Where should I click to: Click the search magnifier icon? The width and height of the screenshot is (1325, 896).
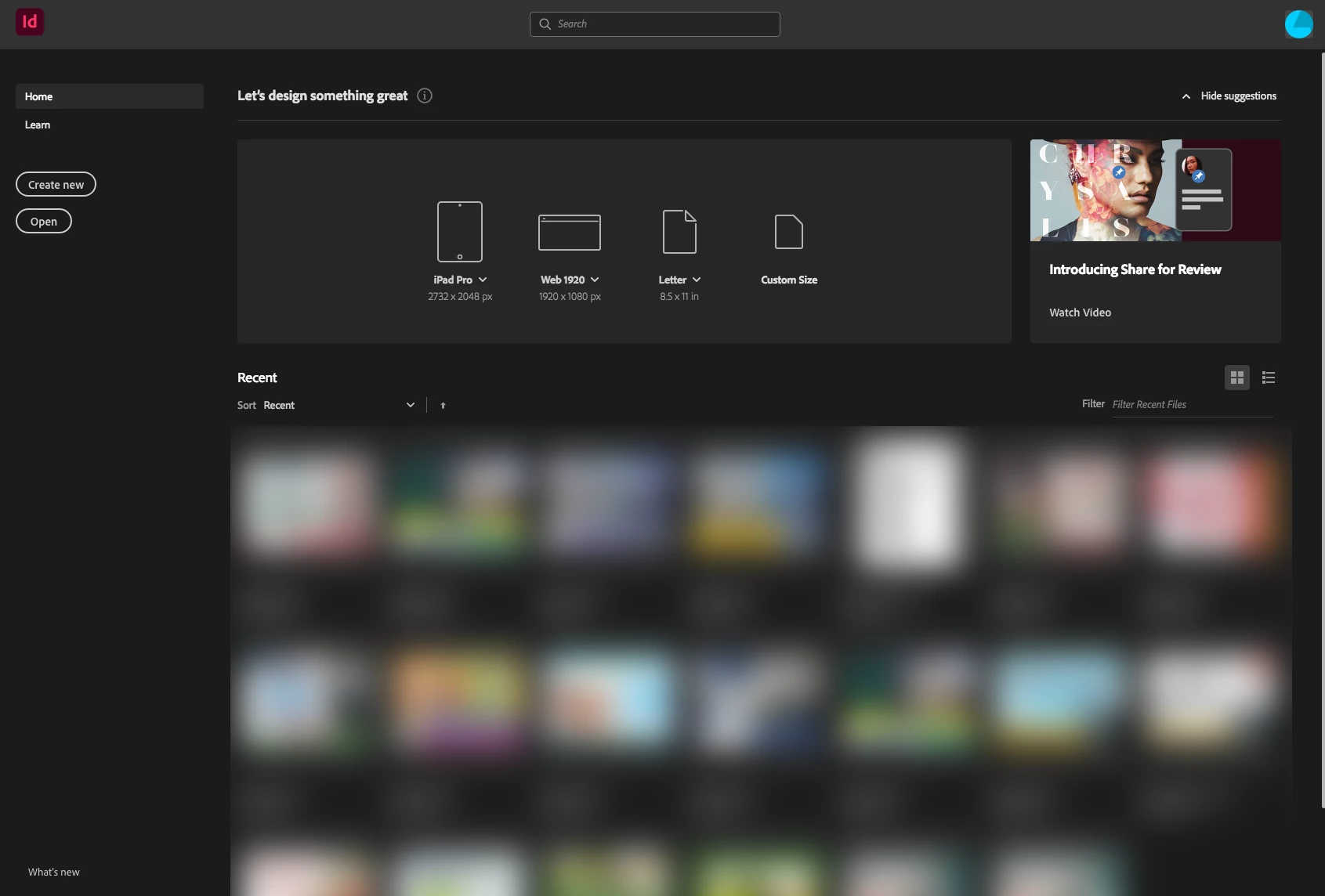click(545, 24)
